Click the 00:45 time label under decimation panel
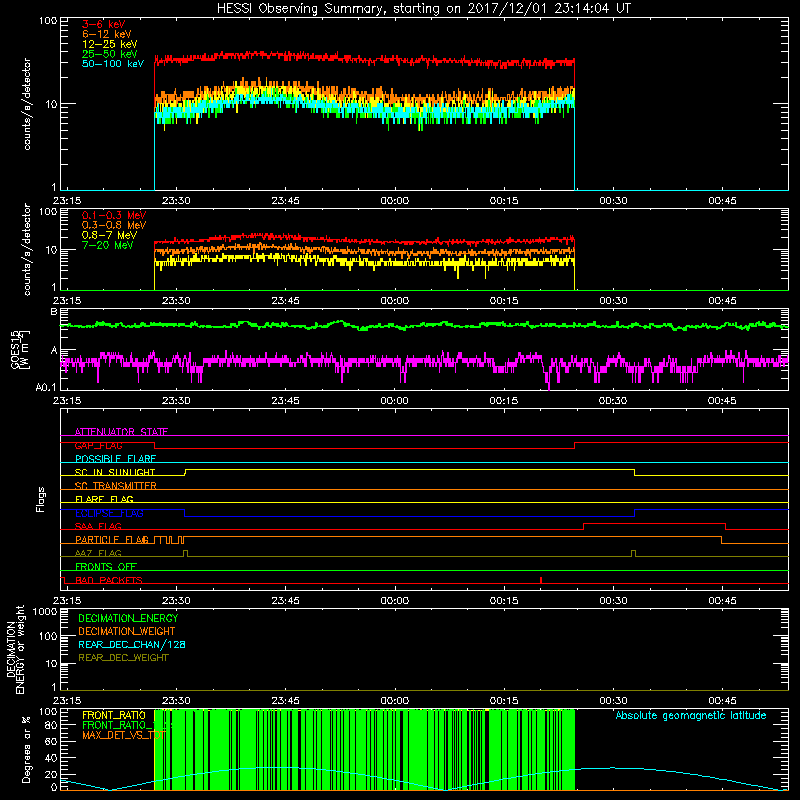Image resolution: width=800 pixels, height=800 pixels. 722,701
